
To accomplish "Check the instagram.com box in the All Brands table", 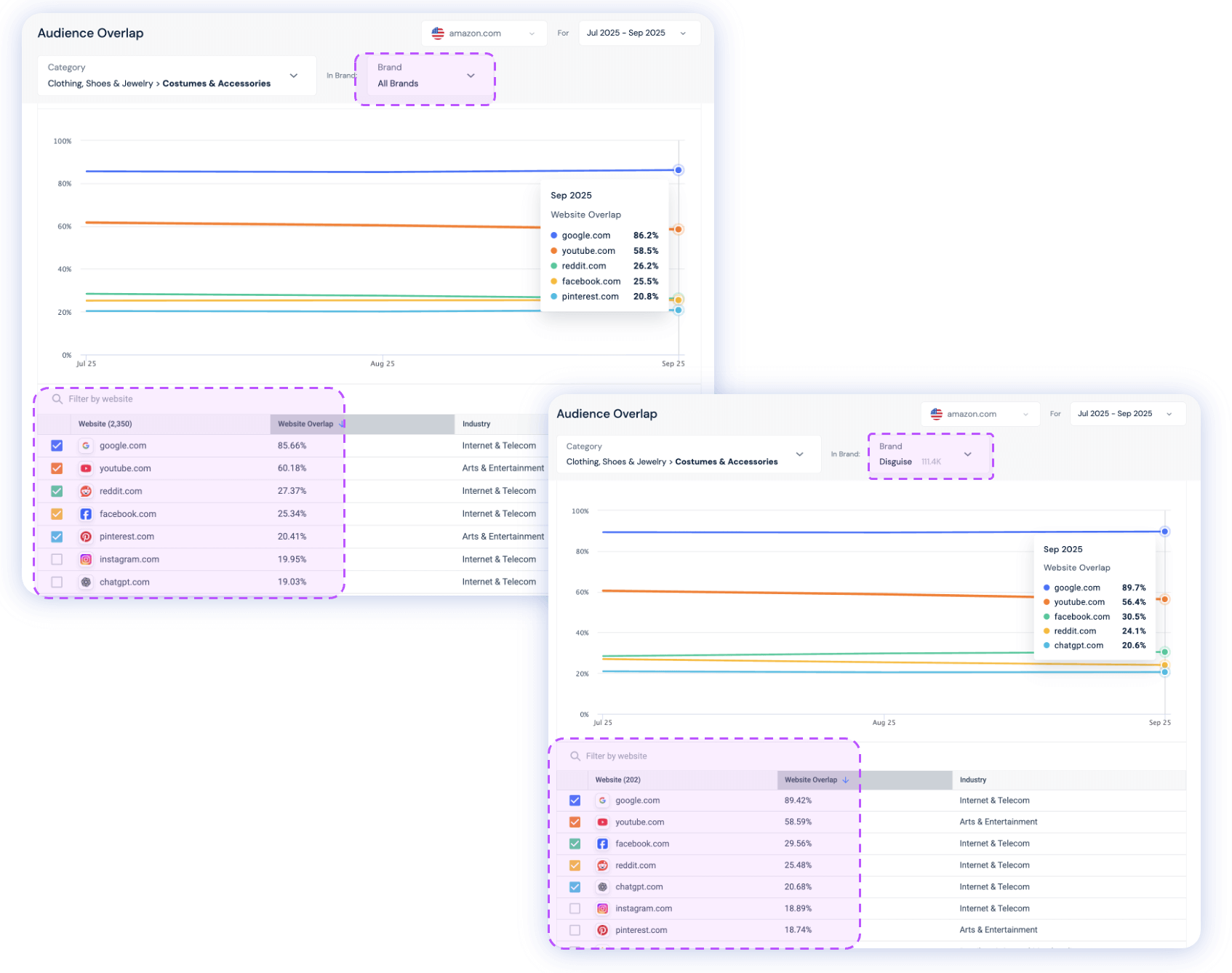I will [x=57, y=559].
